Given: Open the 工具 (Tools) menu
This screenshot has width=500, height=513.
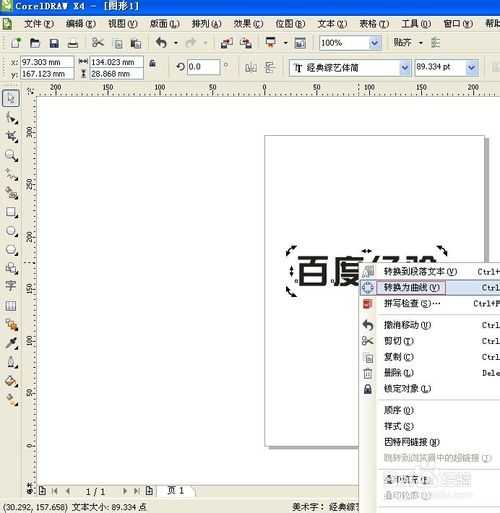Looking at the screenshot, I should 416,24.
